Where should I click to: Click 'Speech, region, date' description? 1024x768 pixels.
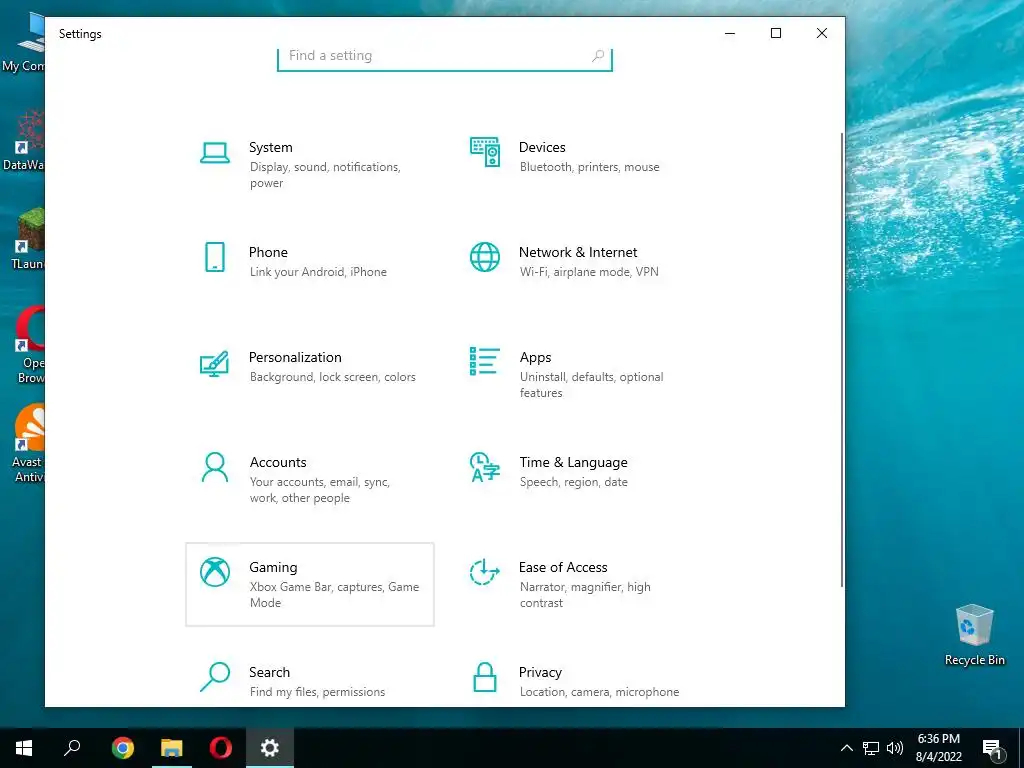(573, 482)
